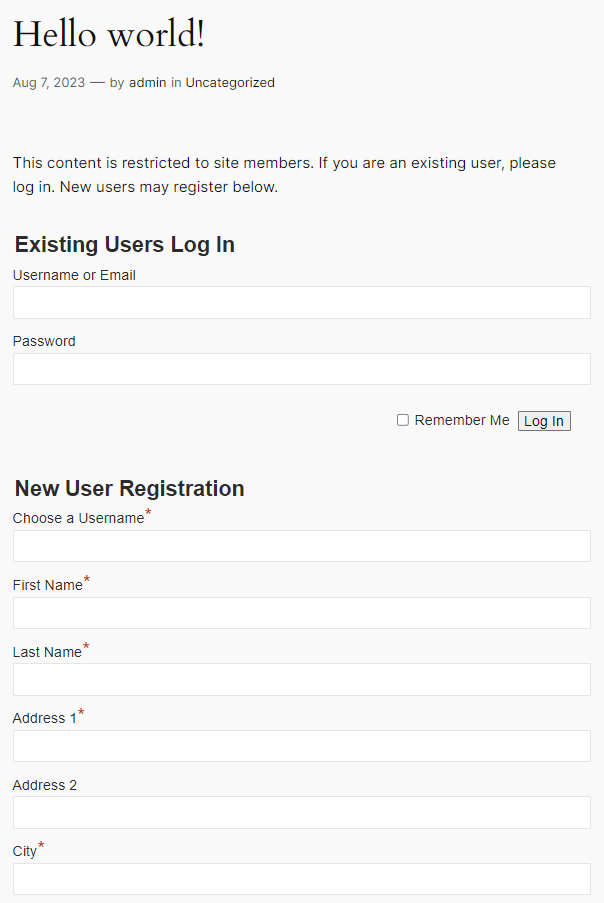The width and height of the screenshot is (604, 903).
Task: Select the First Name input box
Action: coord(301,613)
